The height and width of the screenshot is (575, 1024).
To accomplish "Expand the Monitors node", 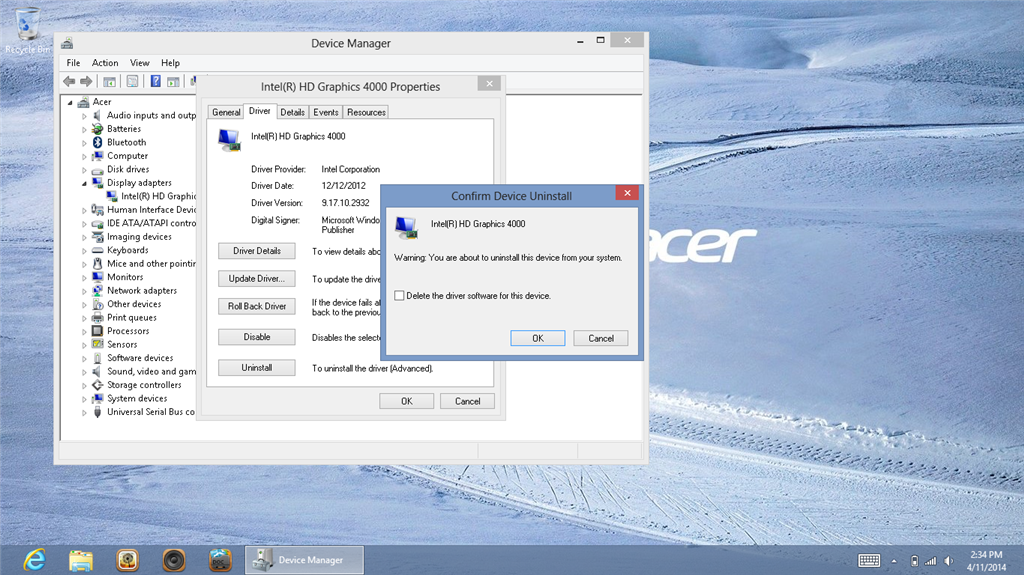I will (x=84, y=278).
